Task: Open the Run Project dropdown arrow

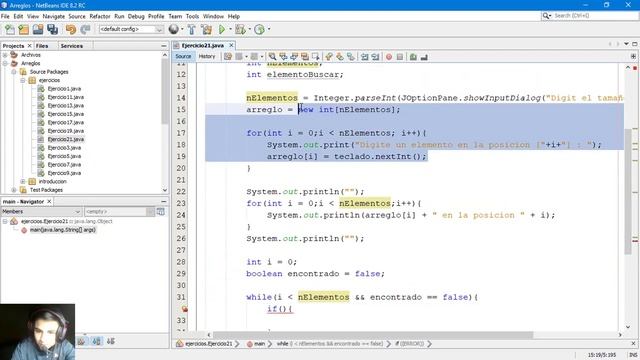Action: click(x=230, y=29)
